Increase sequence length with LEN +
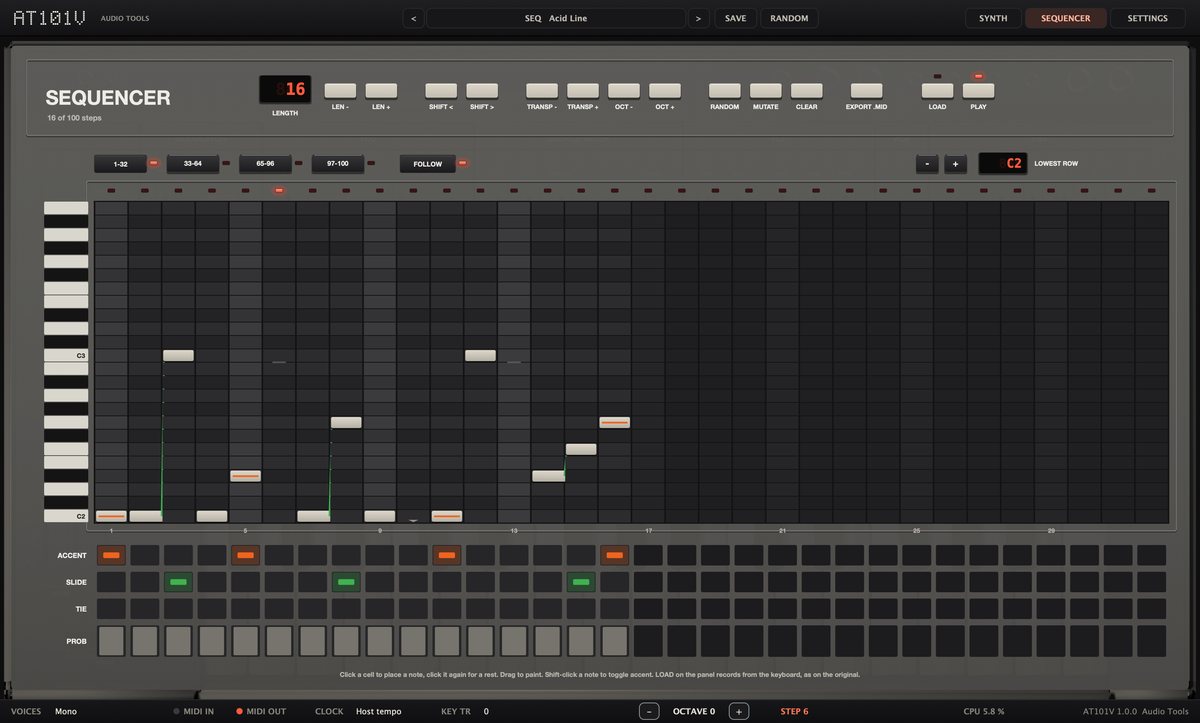Image resolution: width=1200 pixels, height=723 pixels. coord(381,91)
